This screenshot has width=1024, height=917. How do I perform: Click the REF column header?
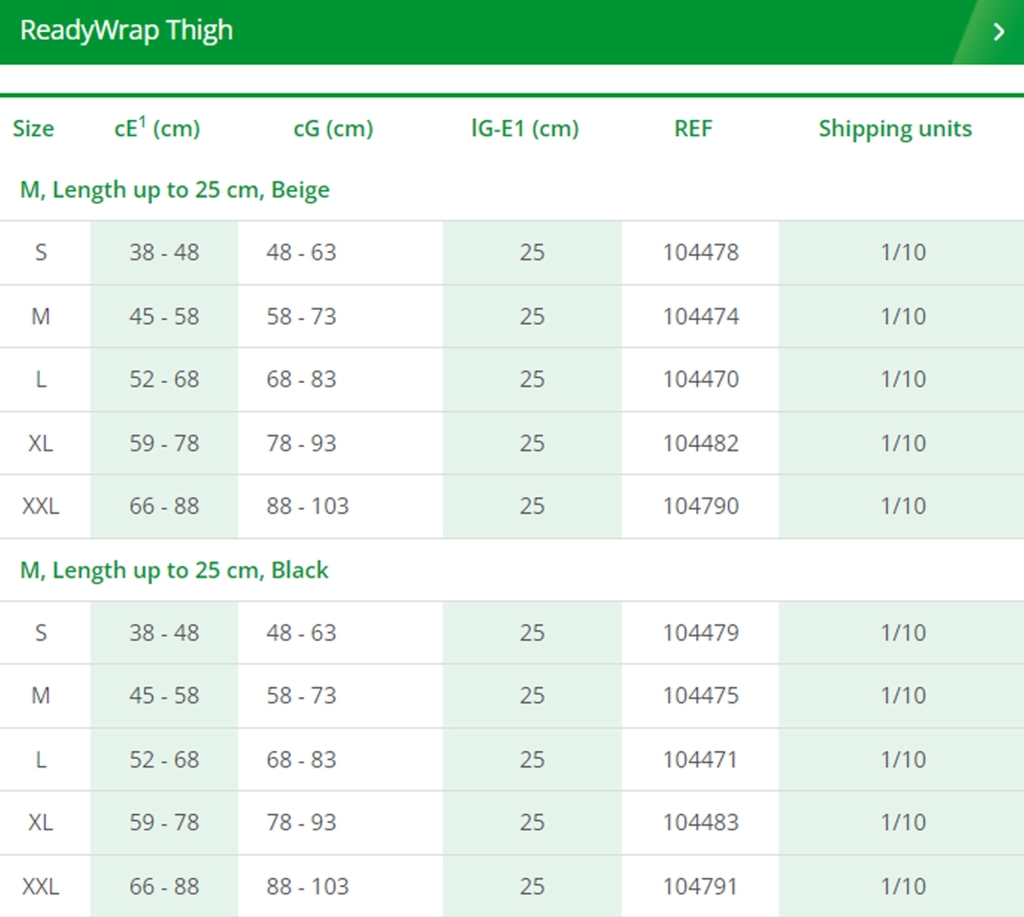coord(693,129)
